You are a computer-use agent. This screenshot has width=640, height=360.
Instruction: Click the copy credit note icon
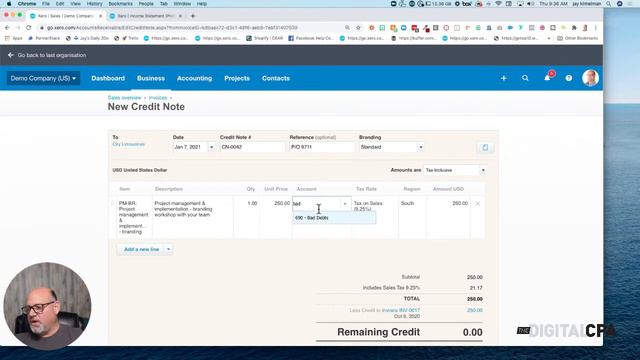[x=485, y=147]
